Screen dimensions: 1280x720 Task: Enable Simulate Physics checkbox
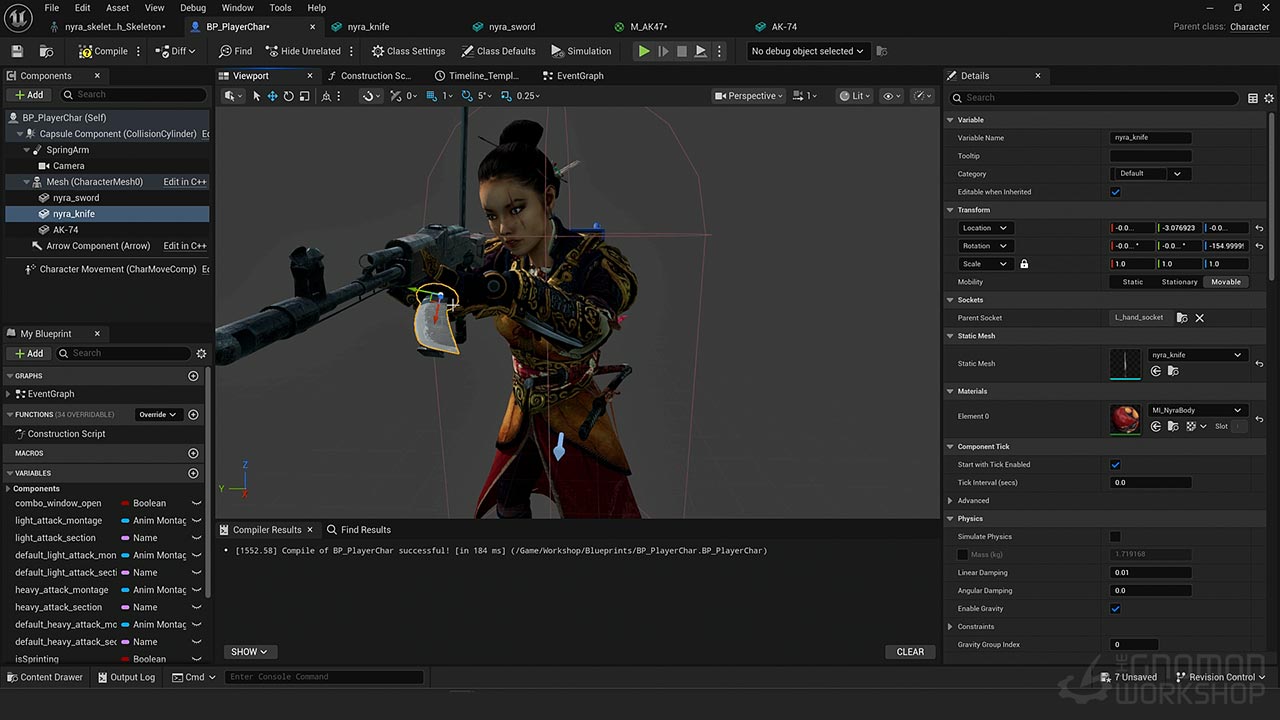click(1115, 537)
